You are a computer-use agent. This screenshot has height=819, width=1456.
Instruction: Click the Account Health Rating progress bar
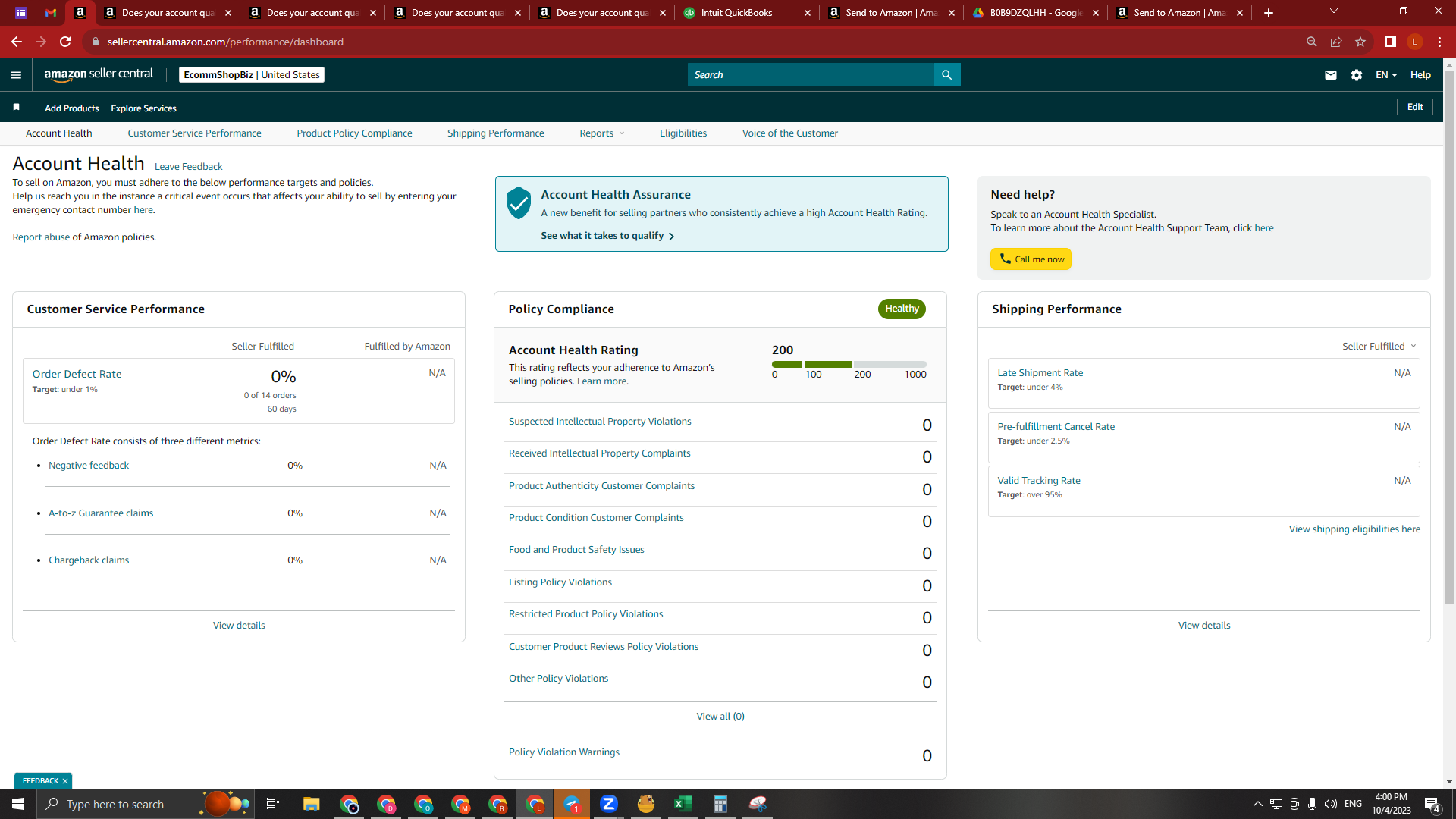[x=849, y=365]
